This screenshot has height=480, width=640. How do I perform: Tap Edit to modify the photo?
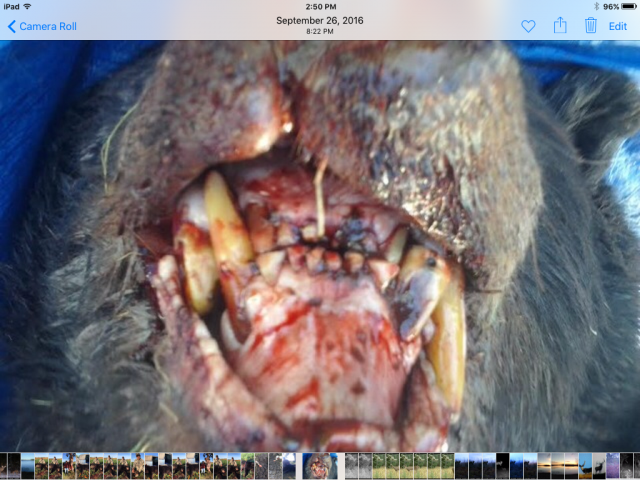618,26
